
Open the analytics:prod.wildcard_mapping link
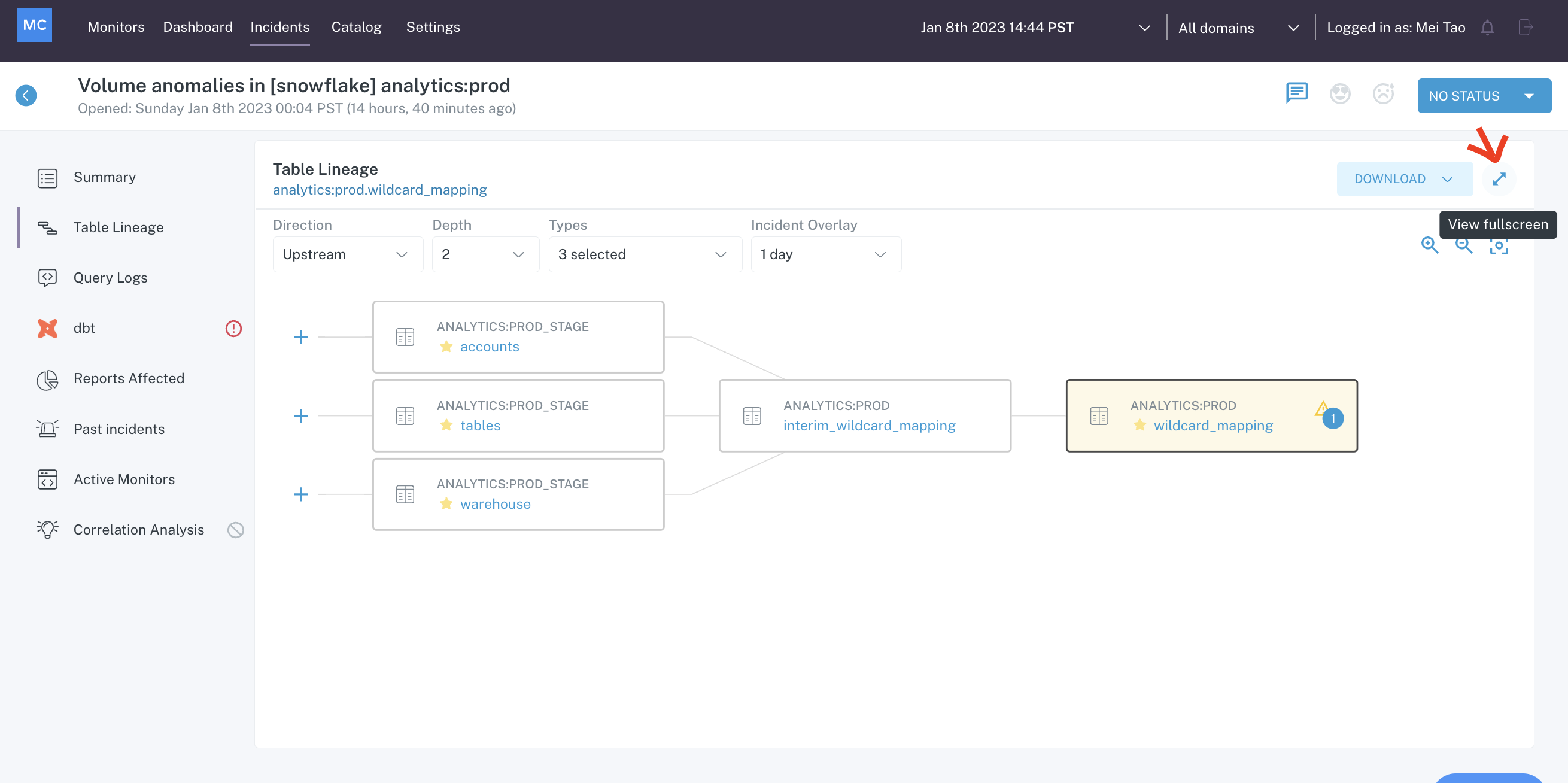(380, 190)
